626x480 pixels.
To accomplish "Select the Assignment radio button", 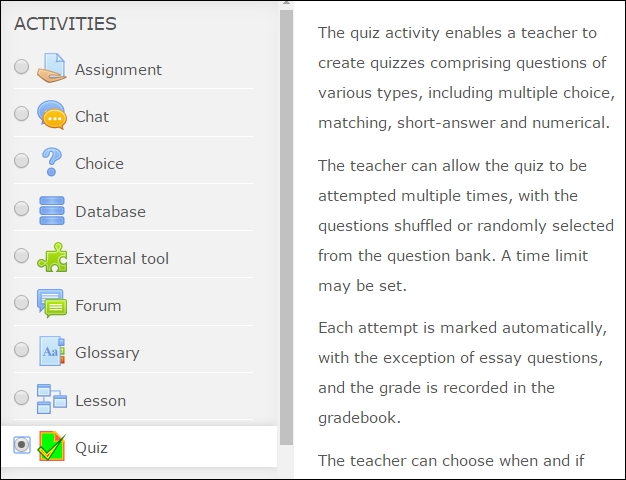I will click(x=22, y=67).
